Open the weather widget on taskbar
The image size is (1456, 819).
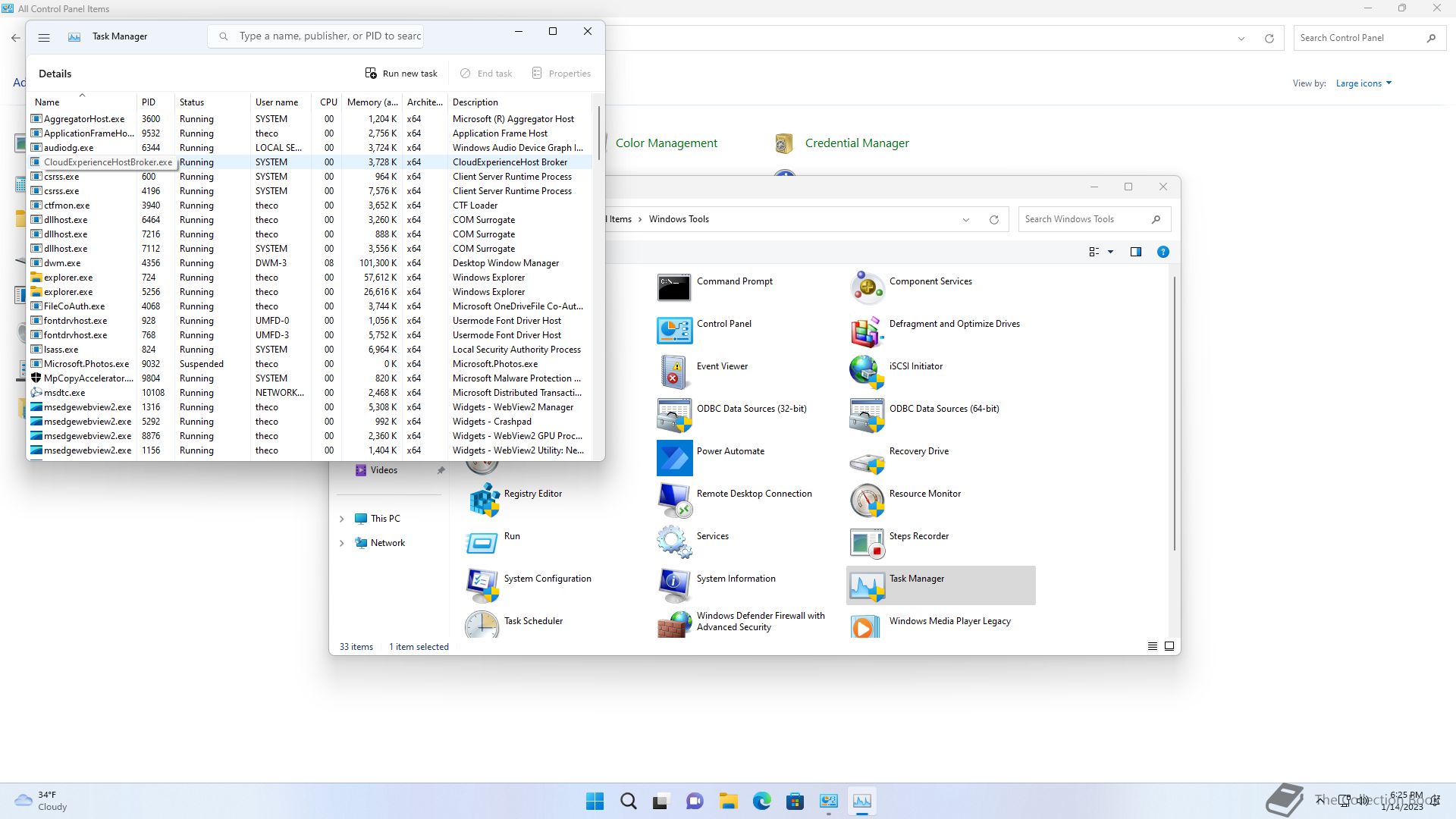click(42, 801)
